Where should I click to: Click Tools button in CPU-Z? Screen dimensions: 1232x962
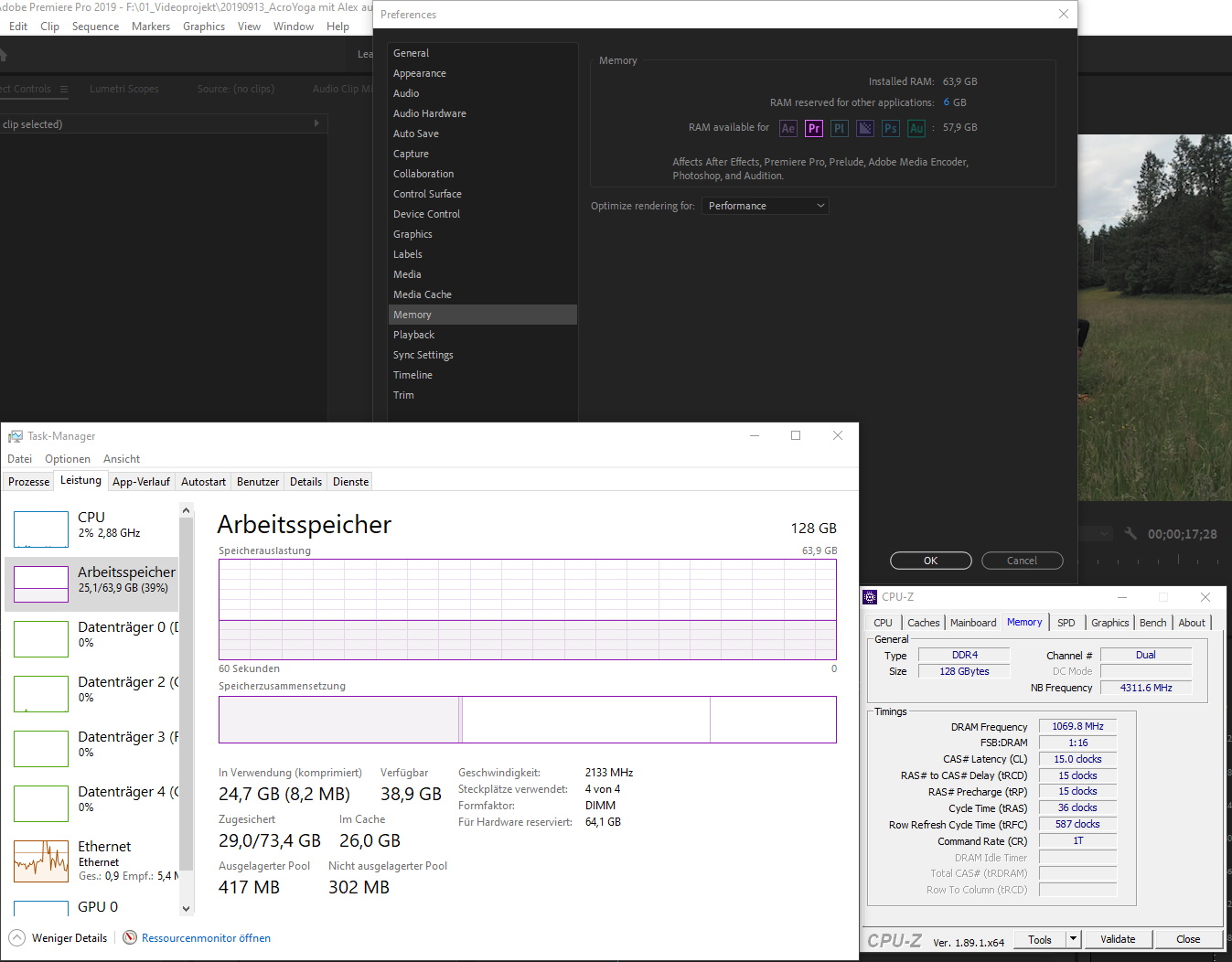1040,939
